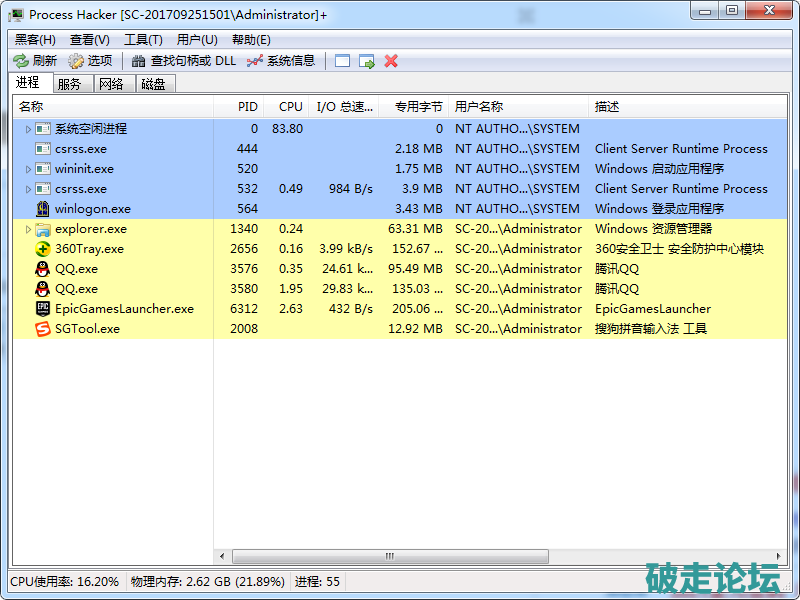The image size is (800, 600).
Task: Click Find Window and Thread icon
Action: pyautogui.click(x=367, y=61)
